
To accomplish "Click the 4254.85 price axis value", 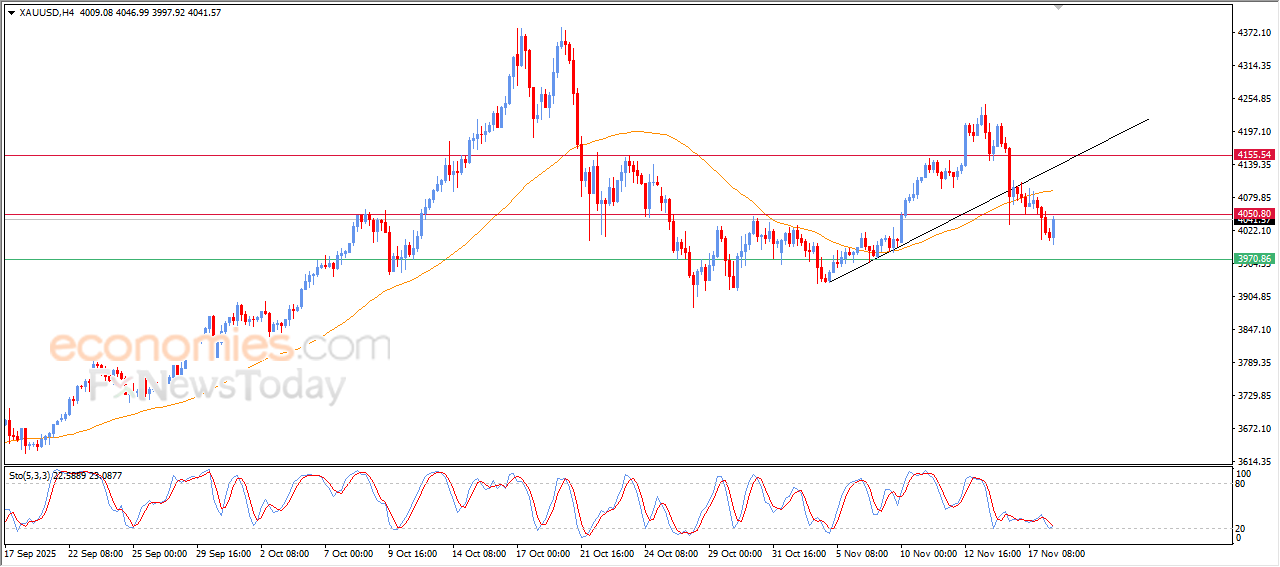I will (x=1254, y=99).
